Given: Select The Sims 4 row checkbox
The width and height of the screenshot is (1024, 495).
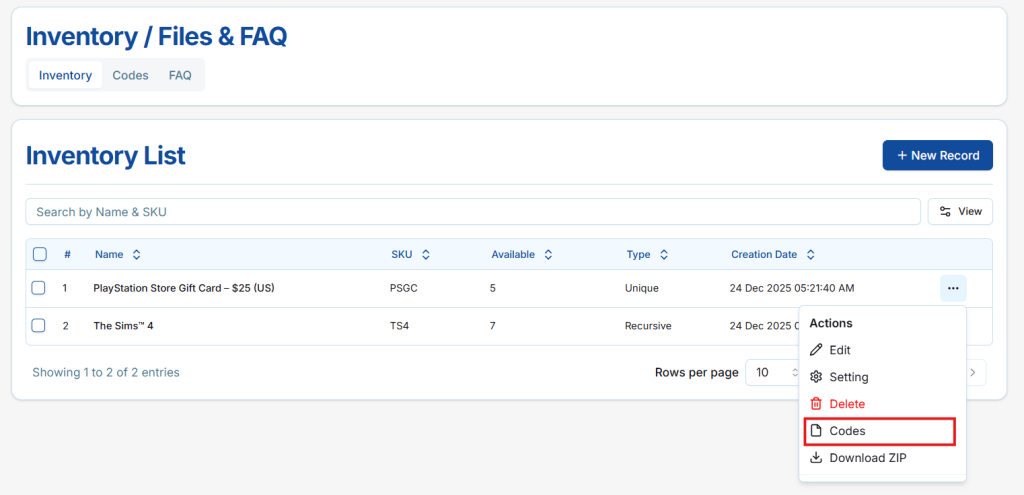Looking at the screenshot, I should point(39,326).
